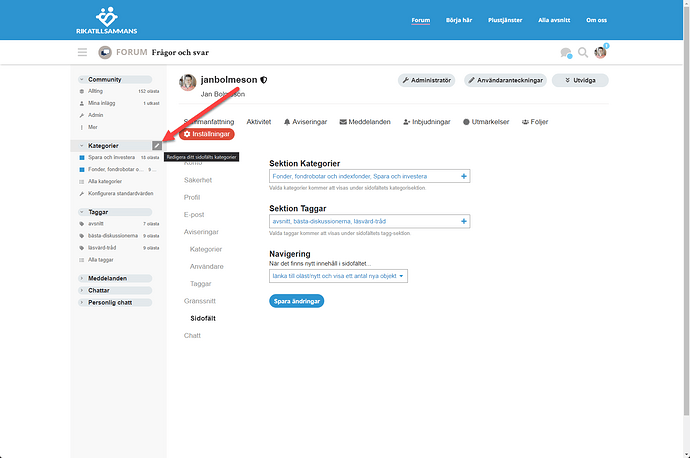Click the Spara ändringar button
Viewport: 690px width, 458px height.
[x=297, y=301]
